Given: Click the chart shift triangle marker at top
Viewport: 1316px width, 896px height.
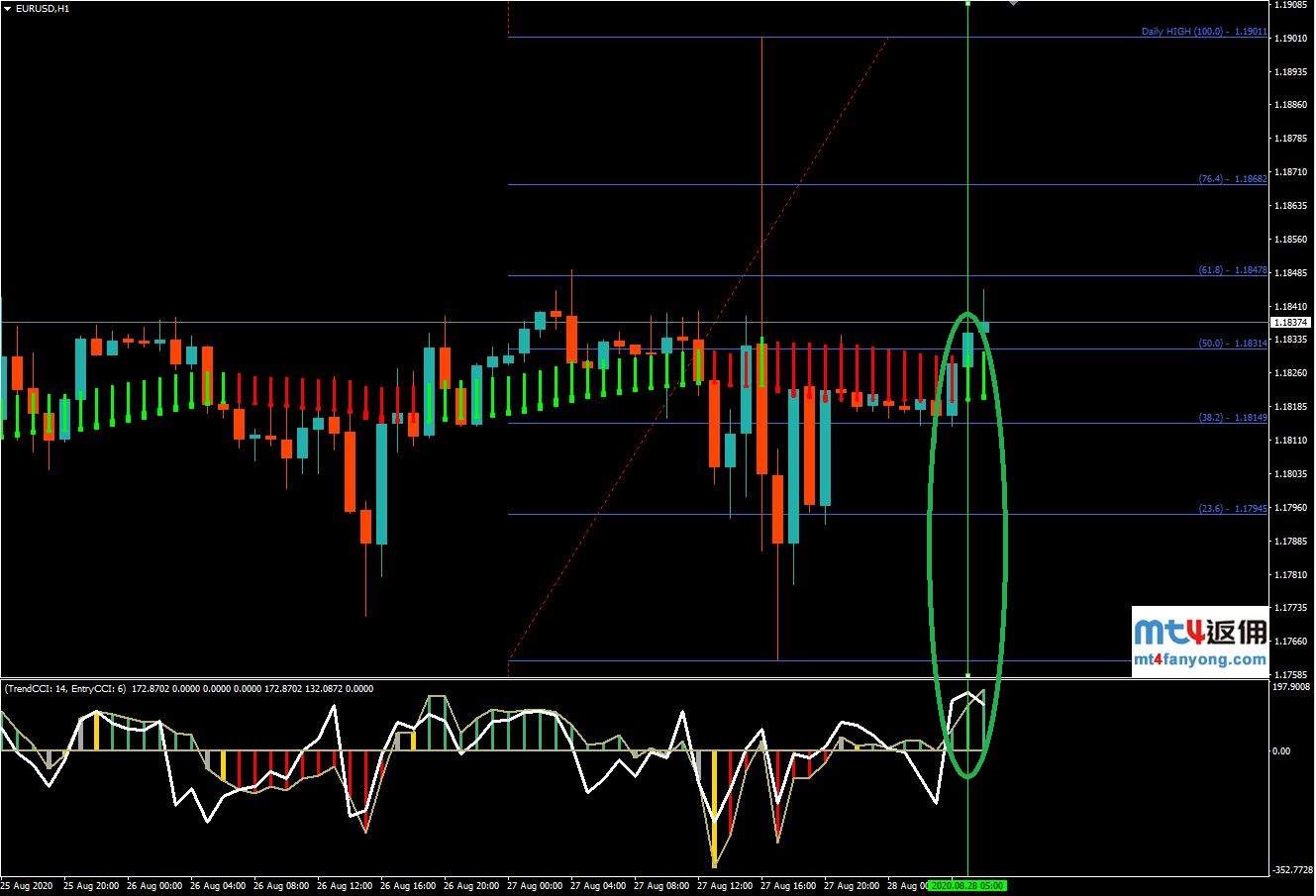Looking at the screenshot, I should pyautogui.click(x=1012, y=3).
